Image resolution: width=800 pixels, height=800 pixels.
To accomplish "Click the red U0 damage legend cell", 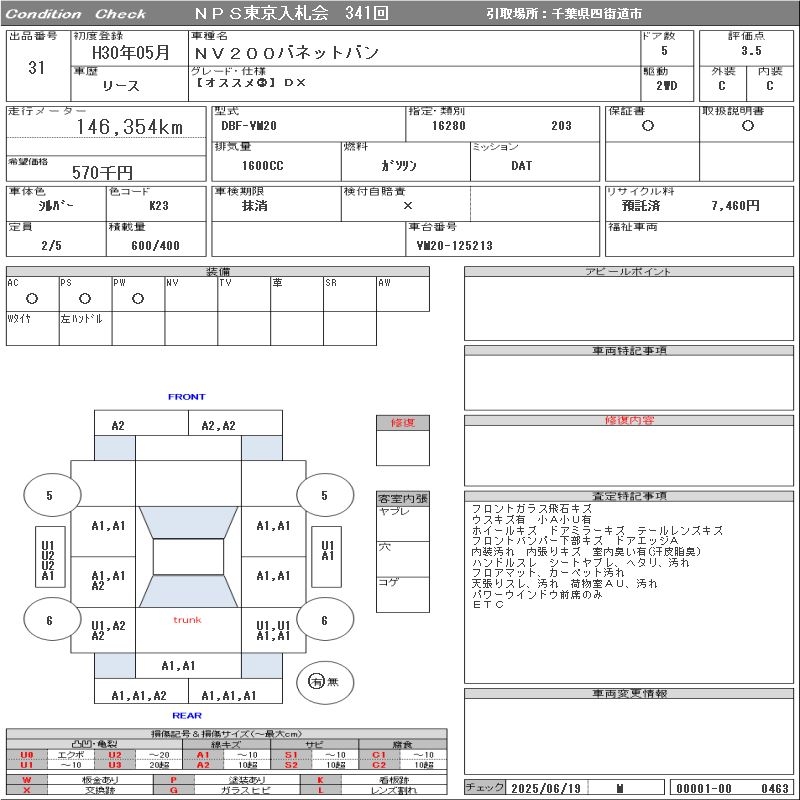I will tap(27, 755).
